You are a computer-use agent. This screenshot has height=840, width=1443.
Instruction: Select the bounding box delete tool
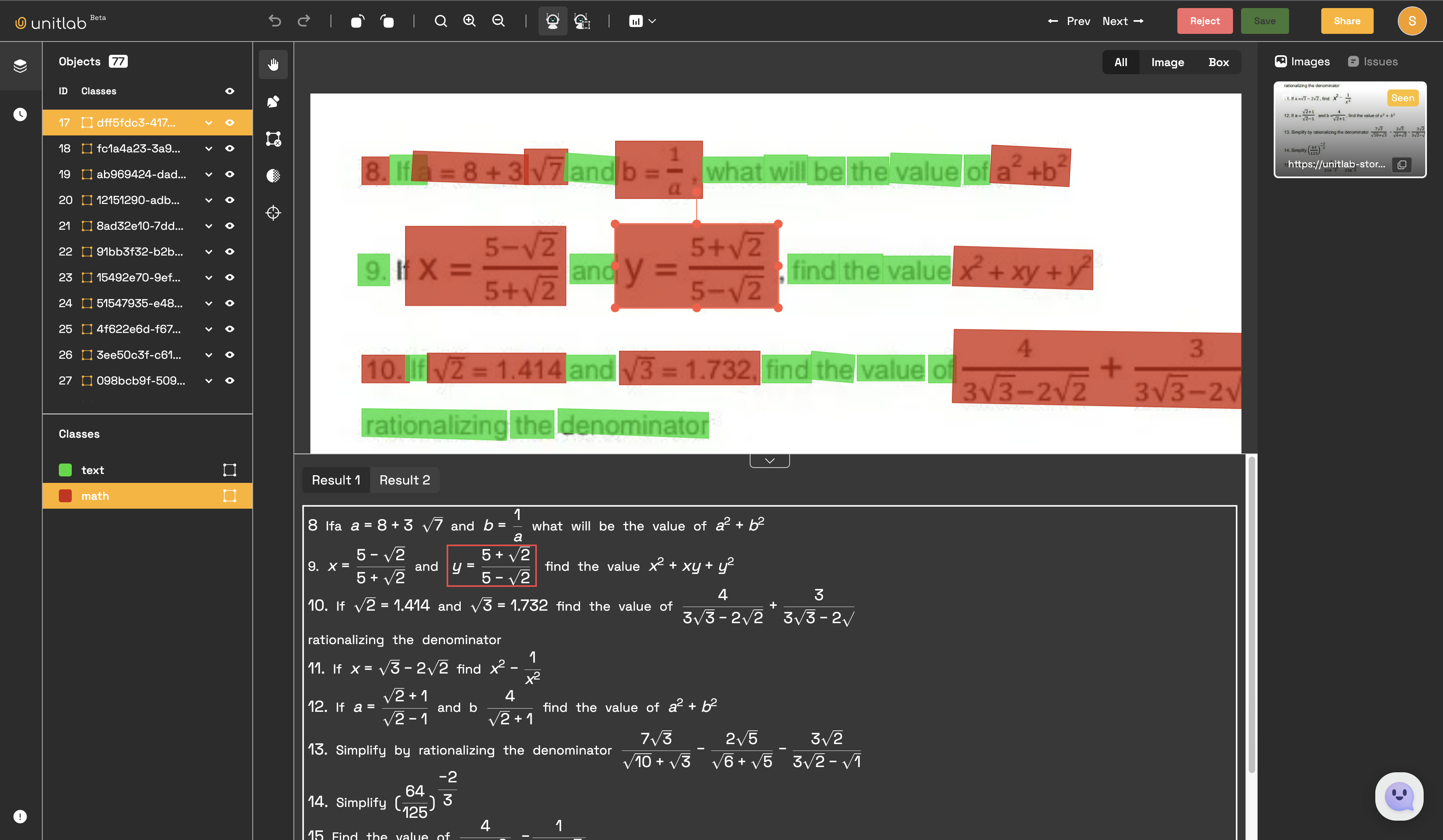coord(273,139)
